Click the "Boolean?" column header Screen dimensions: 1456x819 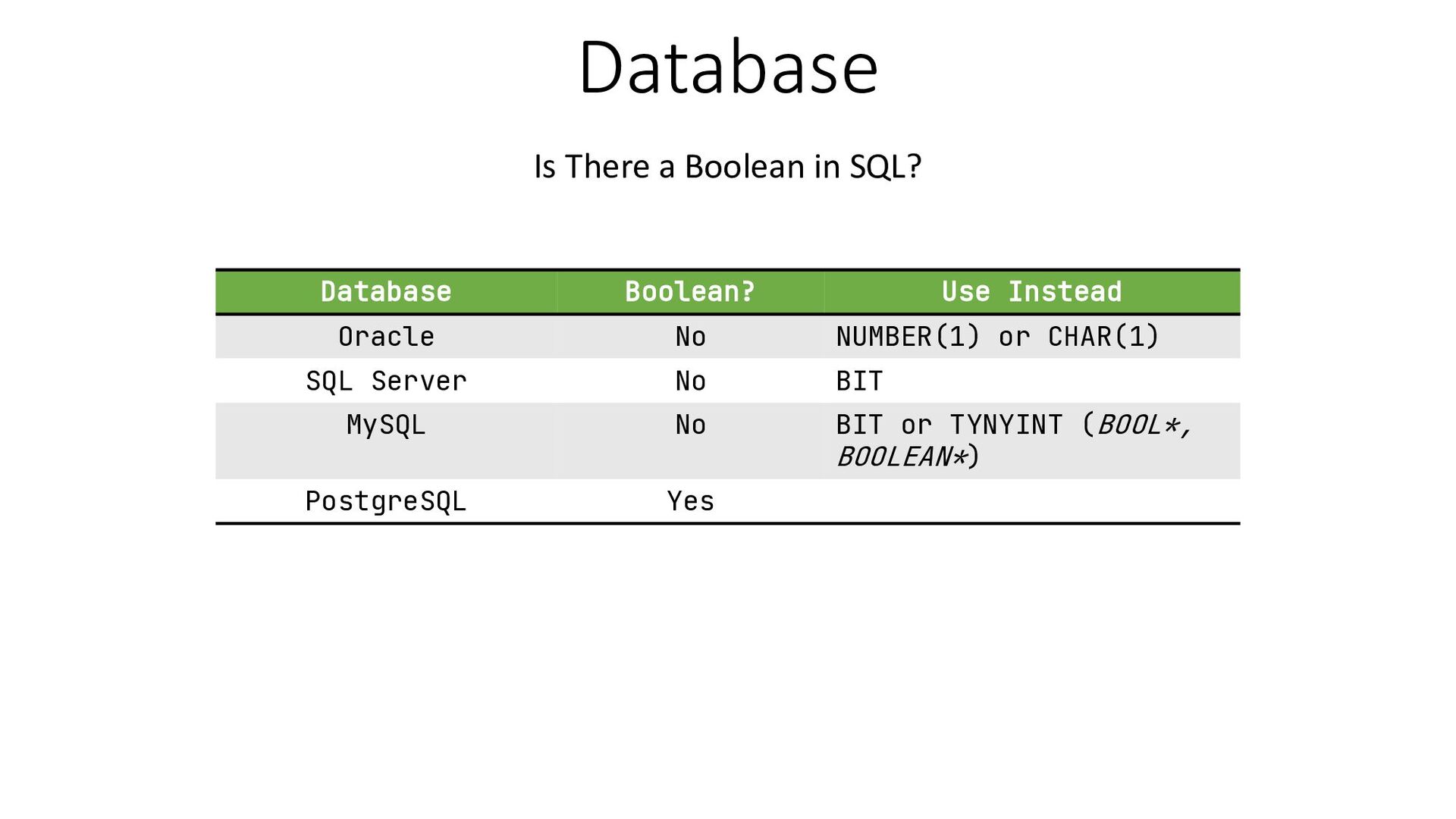pyautogui.click(x=689, y=291)
